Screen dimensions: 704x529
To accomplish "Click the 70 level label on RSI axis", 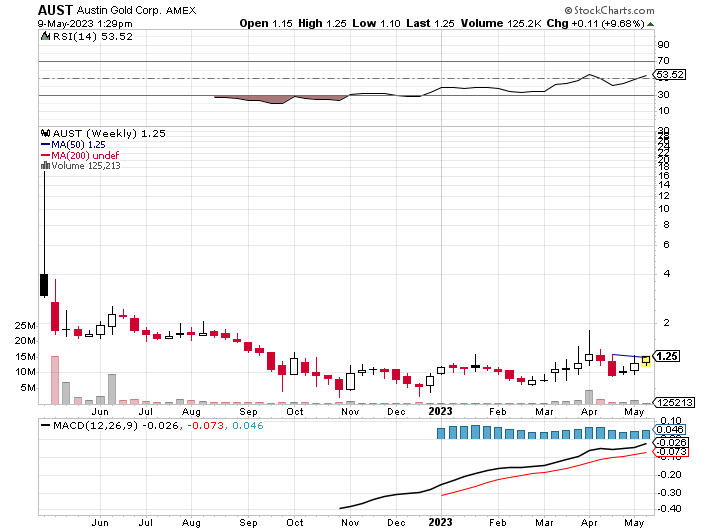I will click(664, 61).
